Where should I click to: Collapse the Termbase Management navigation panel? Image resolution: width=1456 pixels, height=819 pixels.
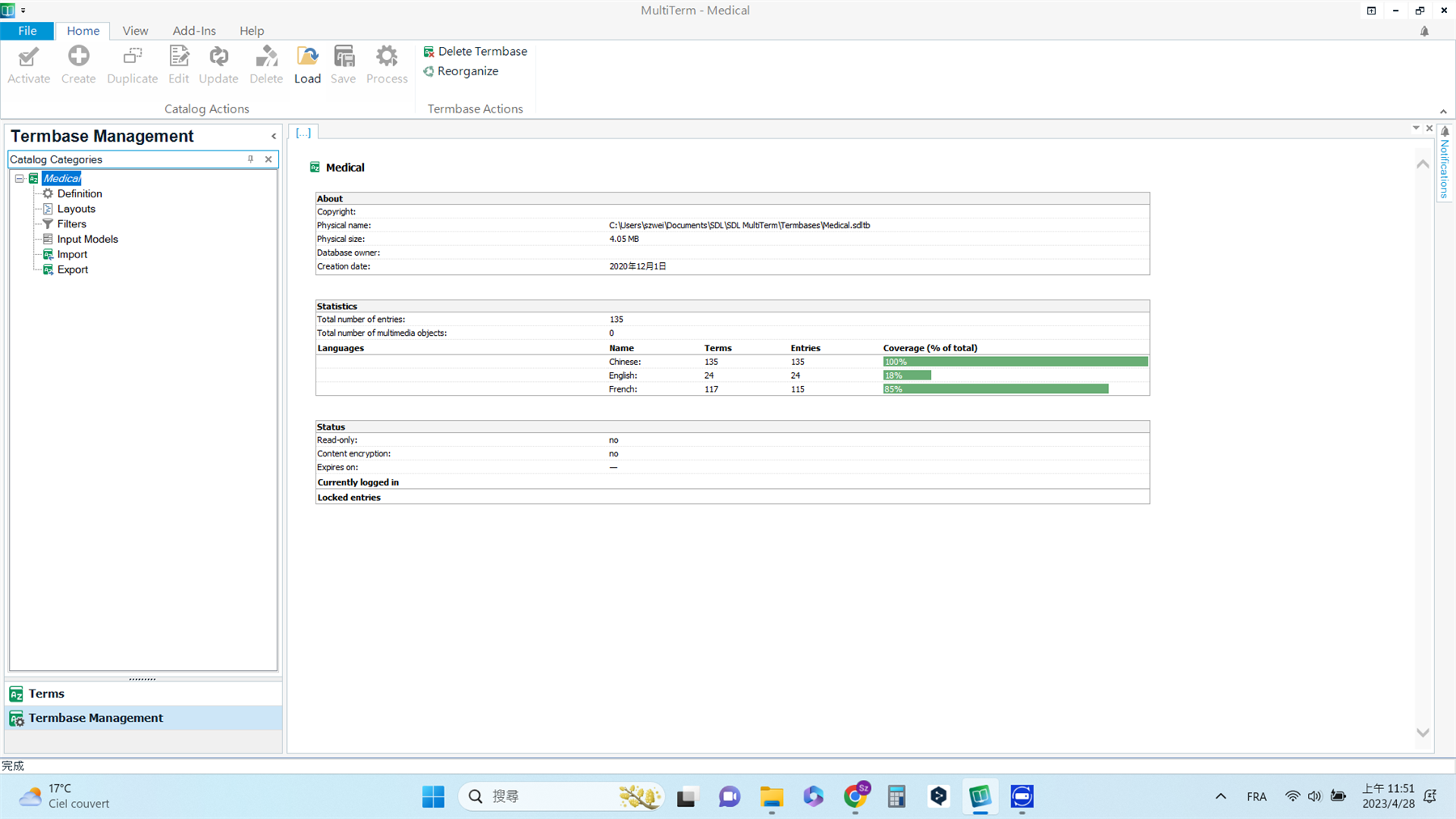(x=273, y=136)
